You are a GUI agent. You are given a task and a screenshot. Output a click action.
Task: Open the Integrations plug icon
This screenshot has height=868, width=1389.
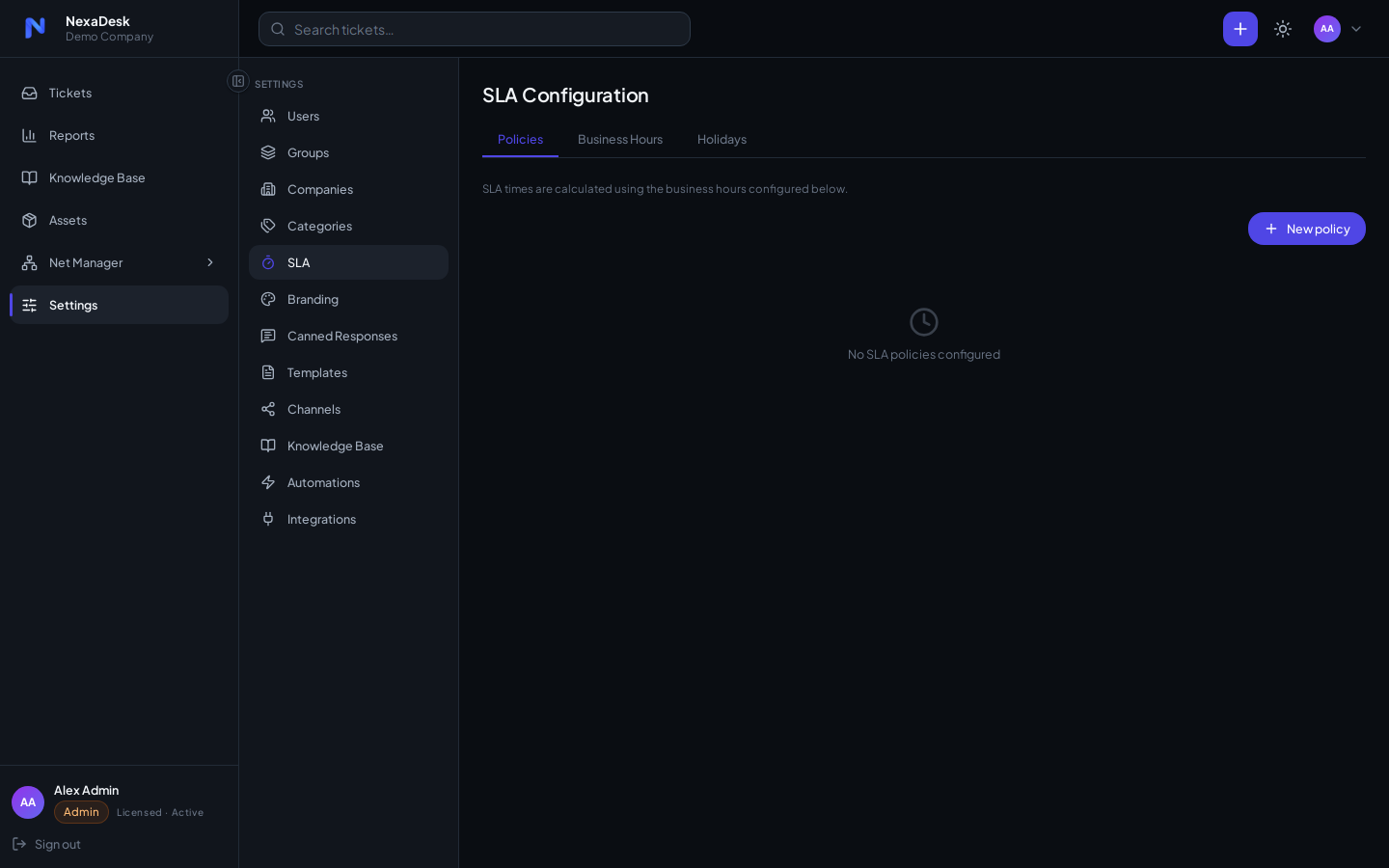tap(268, 519)
